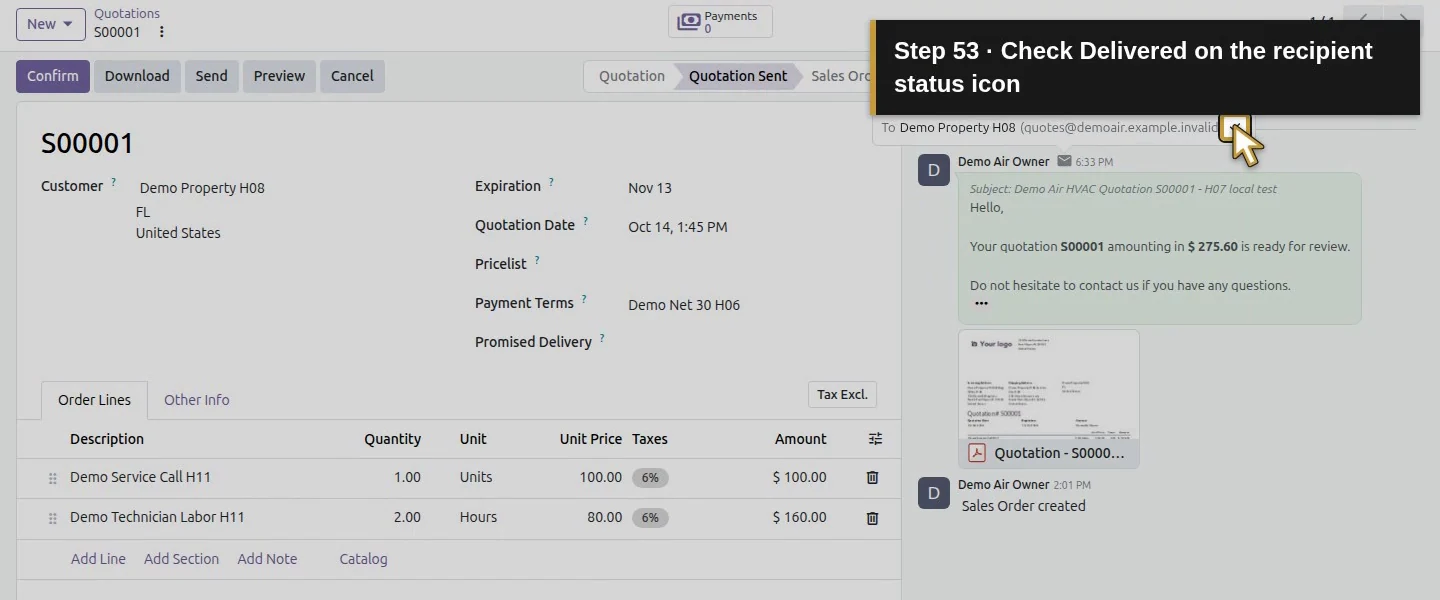Viewport: 1440px width, 600px height.
Task: Expand the trimmed email content ellipsis
Action: point(981,303)
